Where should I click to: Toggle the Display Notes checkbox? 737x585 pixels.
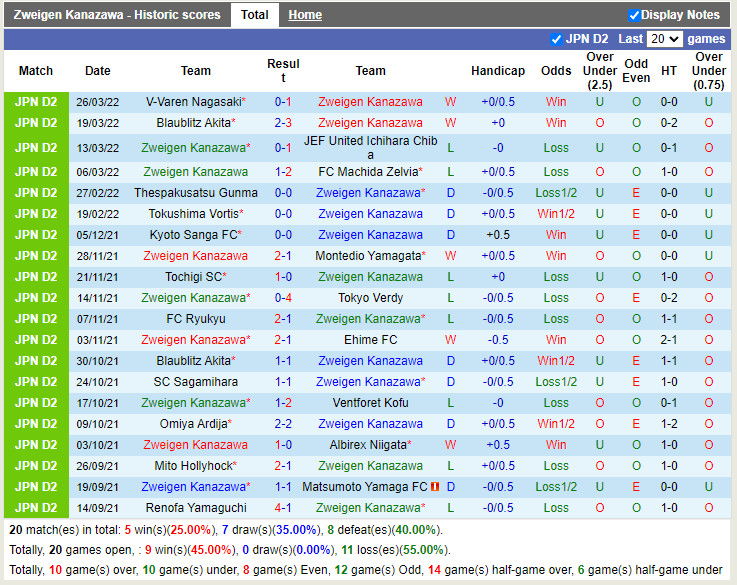point(634,15)
